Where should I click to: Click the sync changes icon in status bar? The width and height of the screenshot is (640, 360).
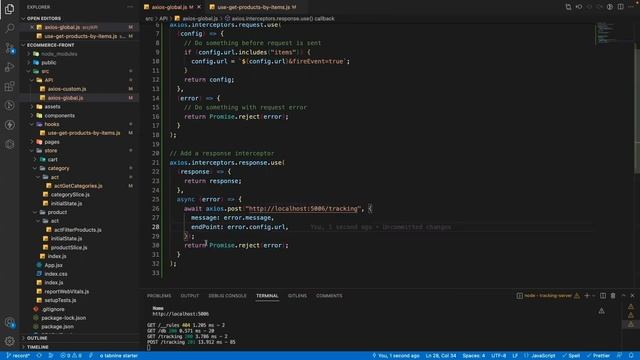[39, 356]
